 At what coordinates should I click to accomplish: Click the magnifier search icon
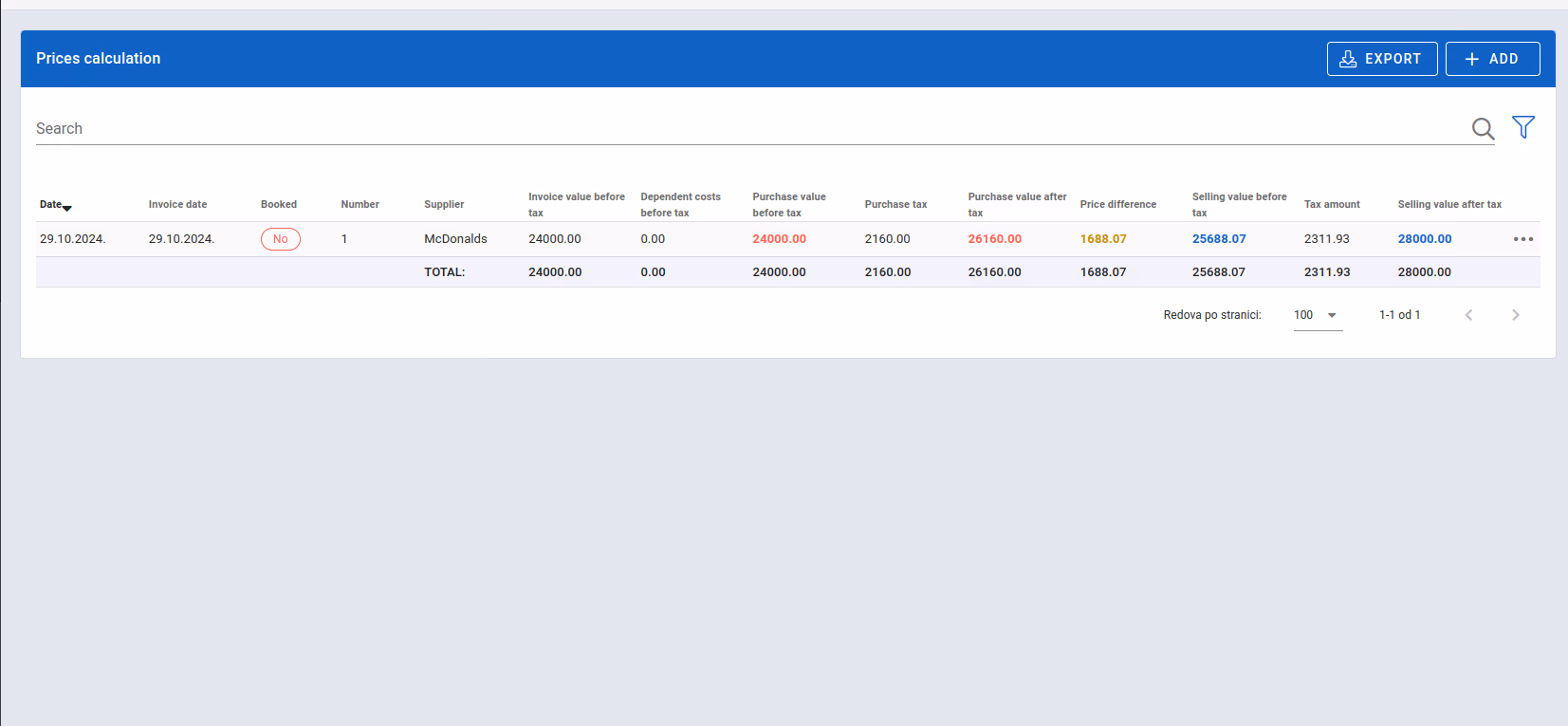(x=1483, y=128)
